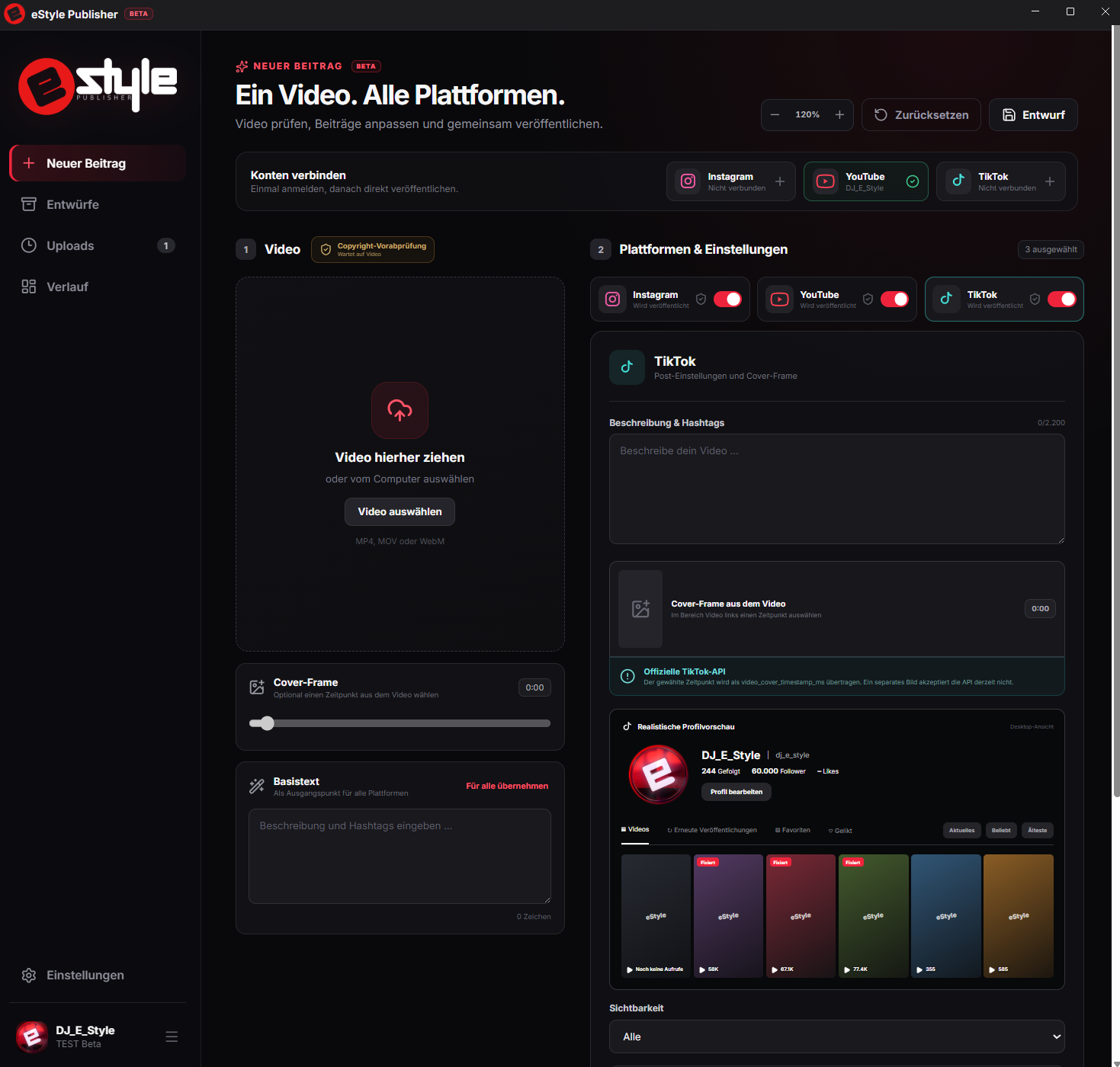
Task: Increase zoom with the plus button
Action: [839, 114]
